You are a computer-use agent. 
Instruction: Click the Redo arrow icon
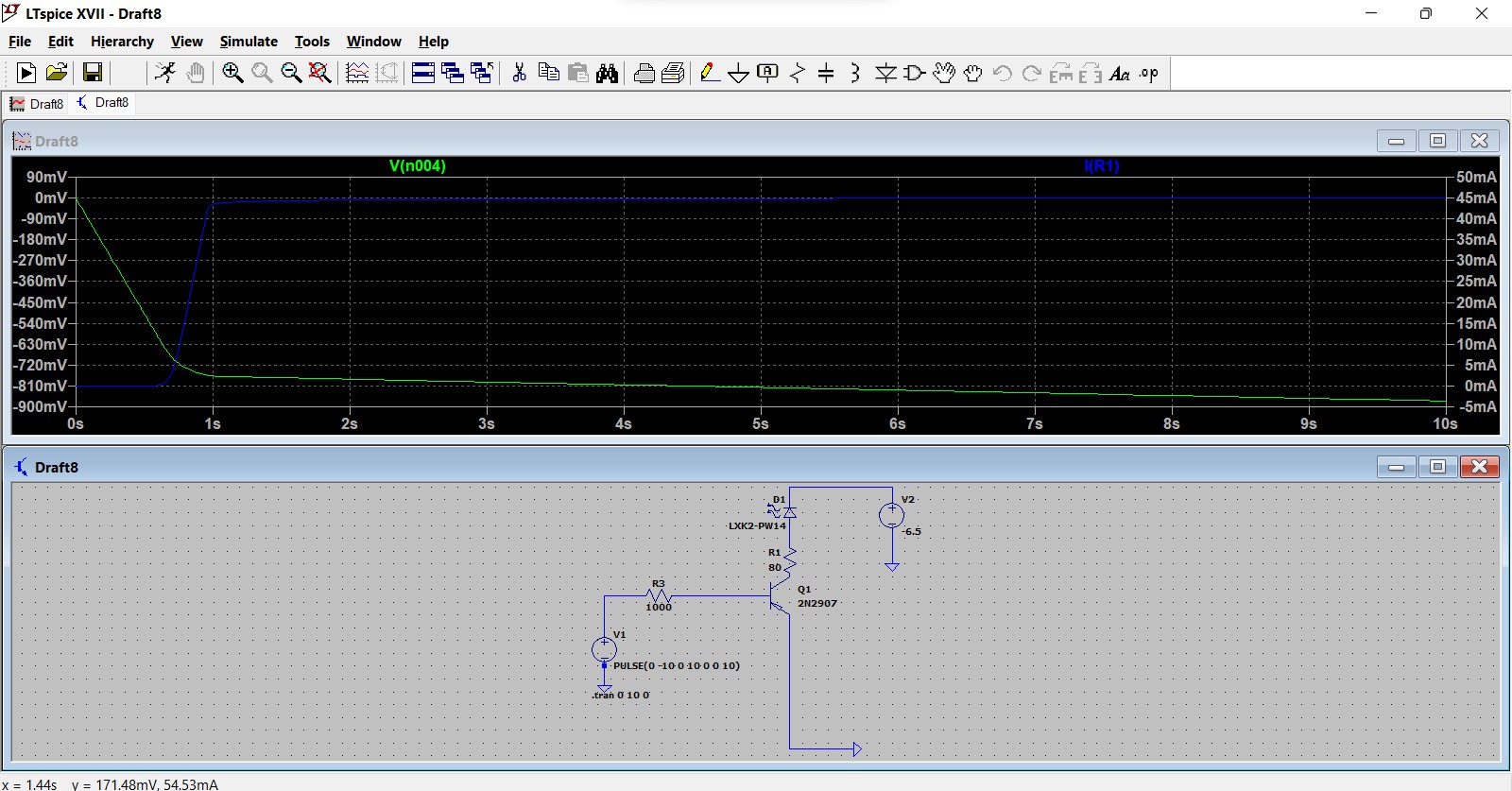coord(1032,73)
